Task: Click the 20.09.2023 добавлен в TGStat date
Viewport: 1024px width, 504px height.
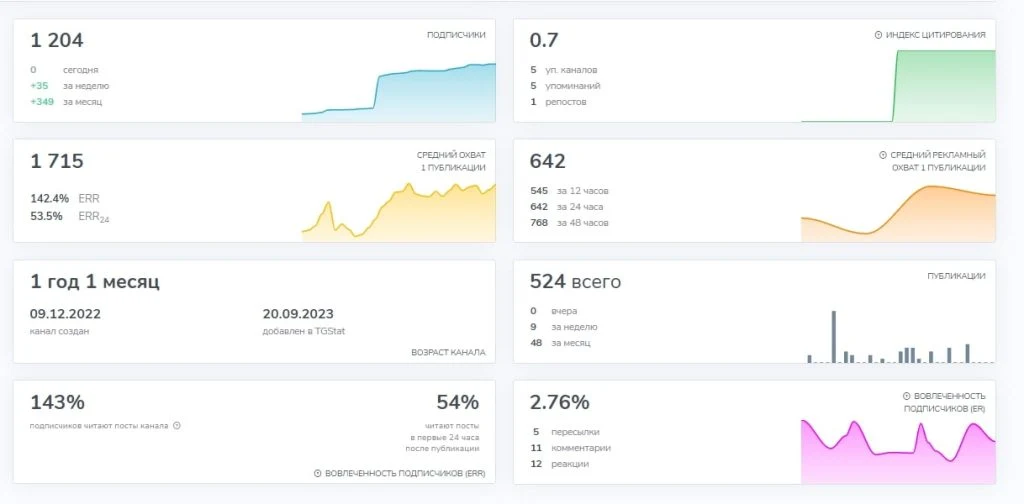Action: [304, 321]
